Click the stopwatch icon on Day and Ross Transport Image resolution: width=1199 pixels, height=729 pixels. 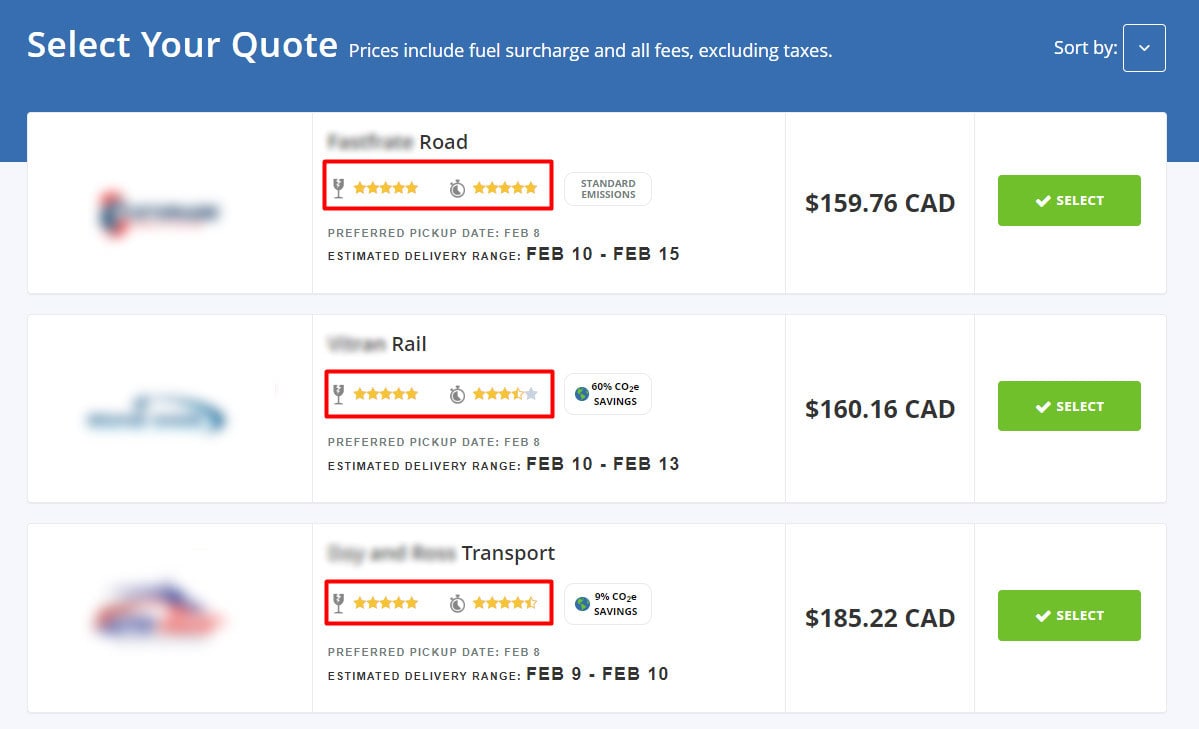click(458, 603)
